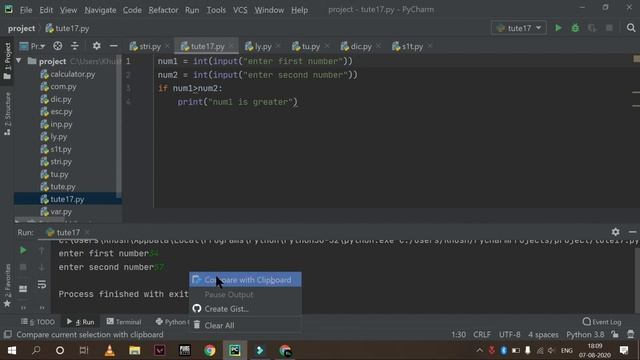Click the locate-in-project target icon
The width and height of the screenshot is (640, 360).
pyautogui.click(x=58, y=46)
